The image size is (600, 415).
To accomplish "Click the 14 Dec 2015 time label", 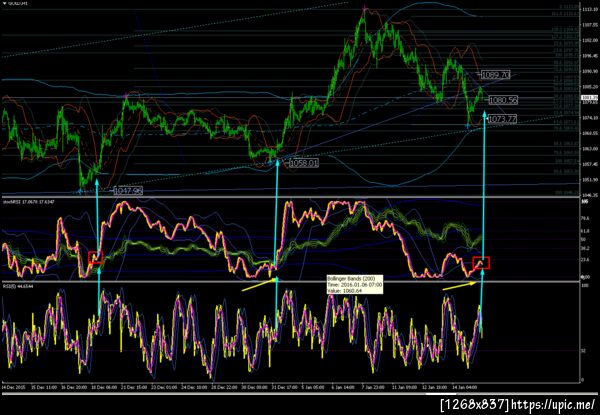I will [12, 387].
